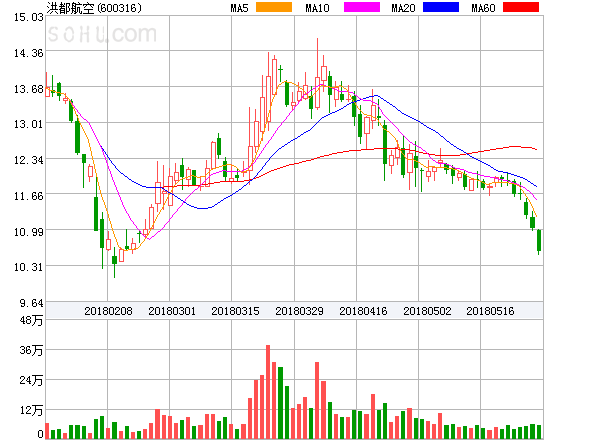Click the MA5 legend label text
This screenshot has width=600, height=440.
click(x=240, y=8)
